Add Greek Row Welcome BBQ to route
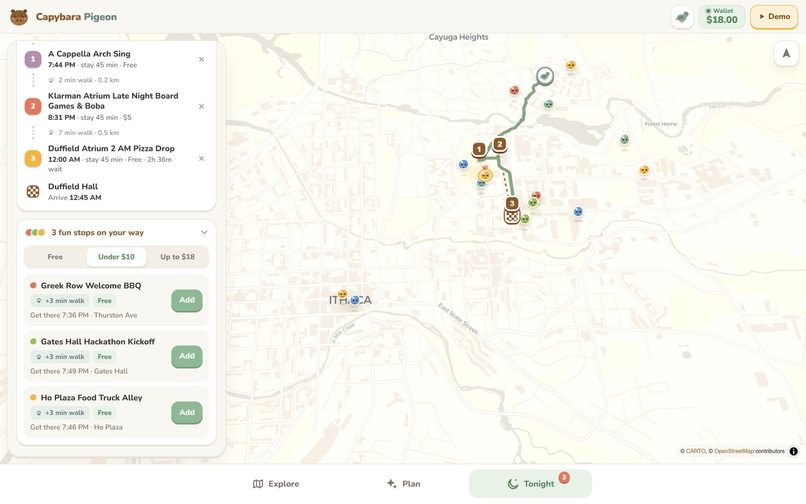 (187, 300)
